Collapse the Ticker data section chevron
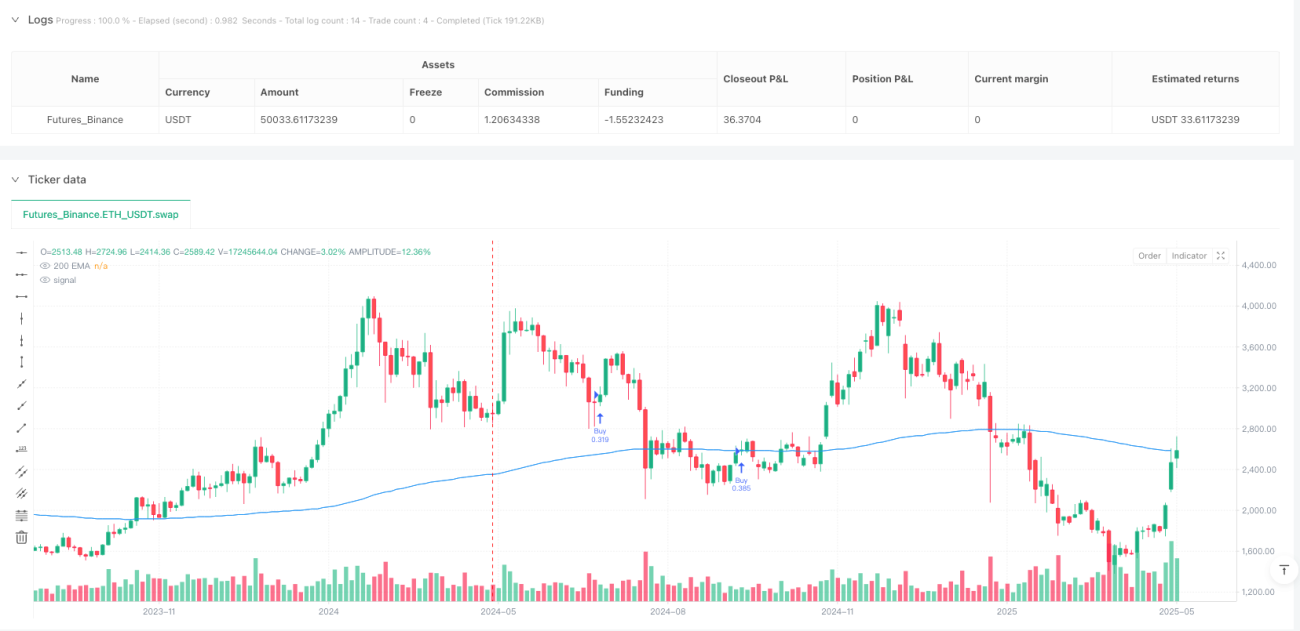Image resolution: width=1300 pixels, height=631 pixels. (x=15, y=180)
